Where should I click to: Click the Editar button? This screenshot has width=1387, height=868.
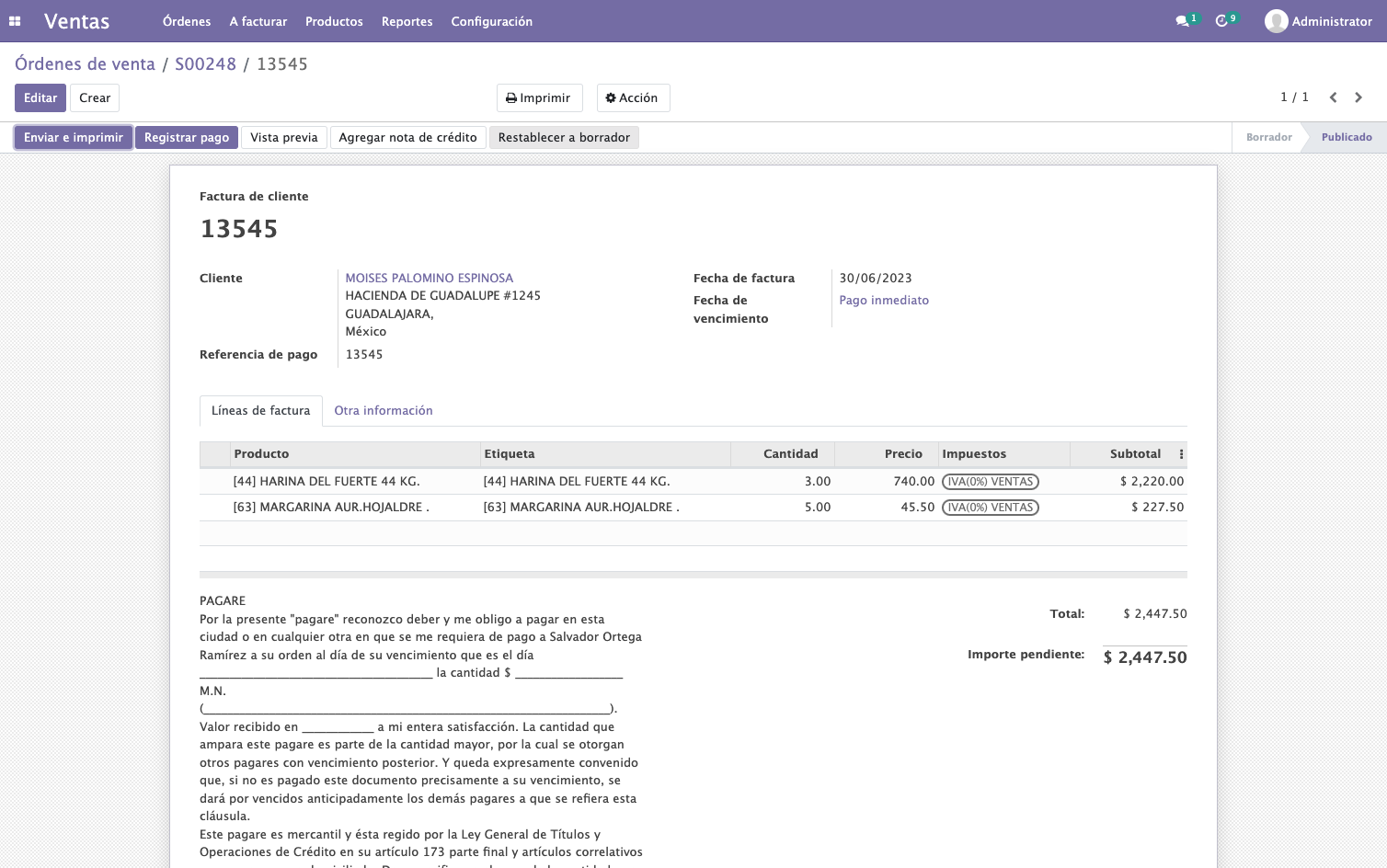[x=40, y=98]
